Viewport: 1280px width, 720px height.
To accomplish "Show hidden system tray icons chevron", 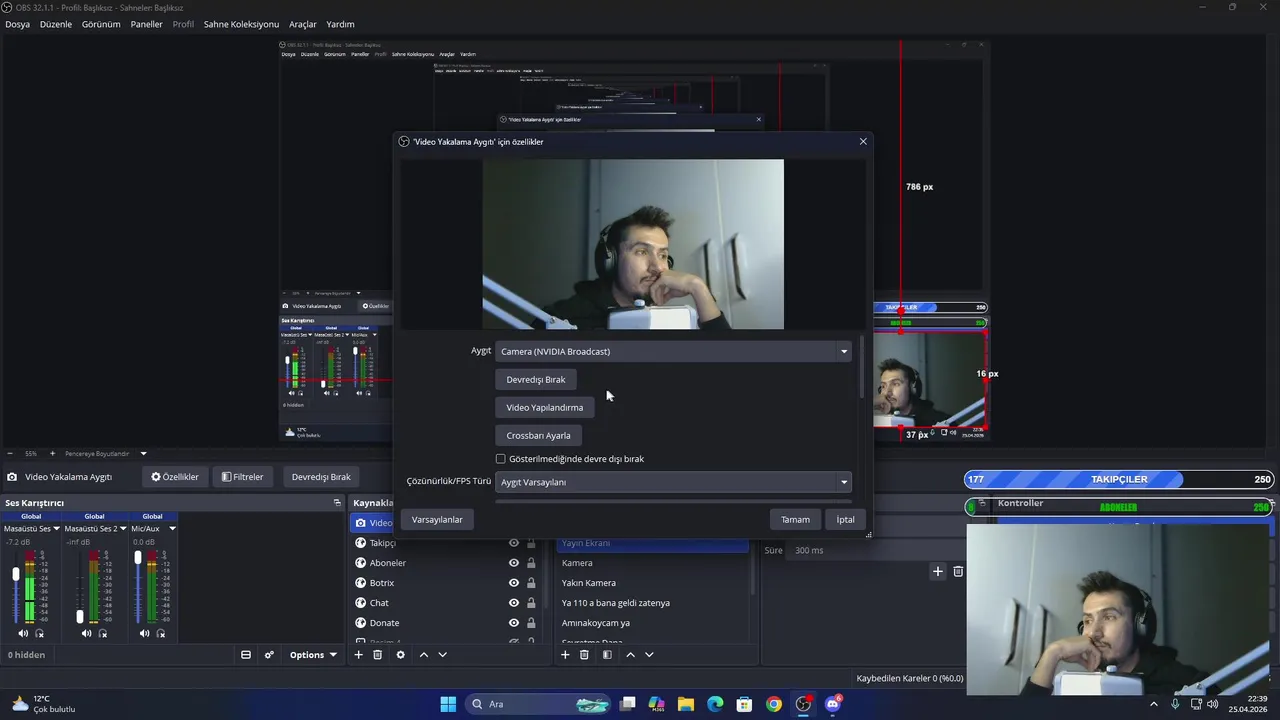I will (x=1154, y=704).
